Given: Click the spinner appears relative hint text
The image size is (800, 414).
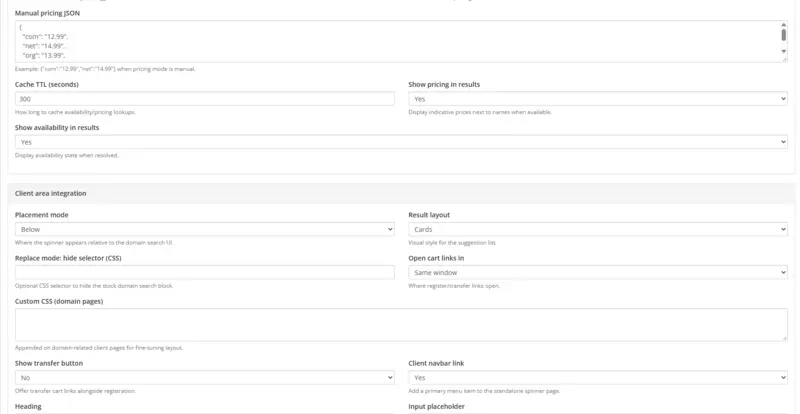Looking at the screenshot, I should coord(94,242).
